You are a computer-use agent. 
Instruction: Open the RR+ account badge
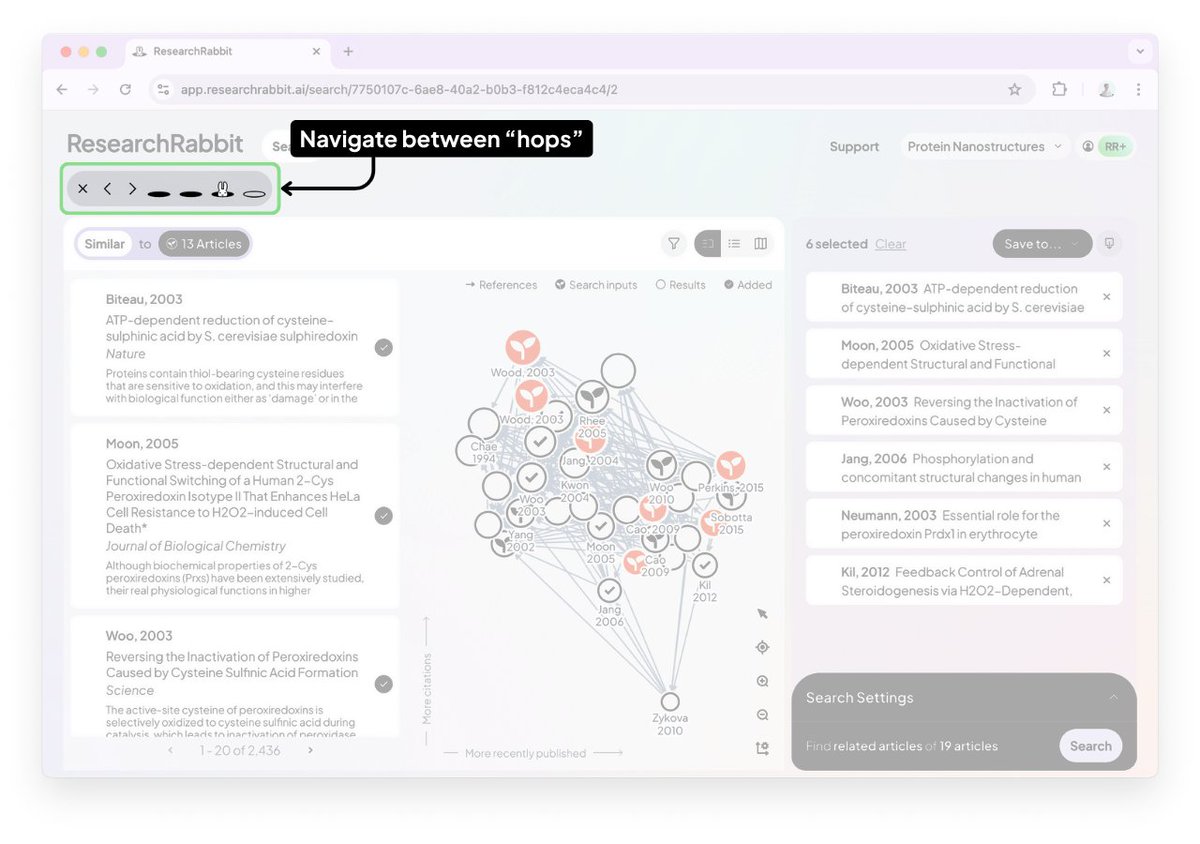coord(1108,147)
